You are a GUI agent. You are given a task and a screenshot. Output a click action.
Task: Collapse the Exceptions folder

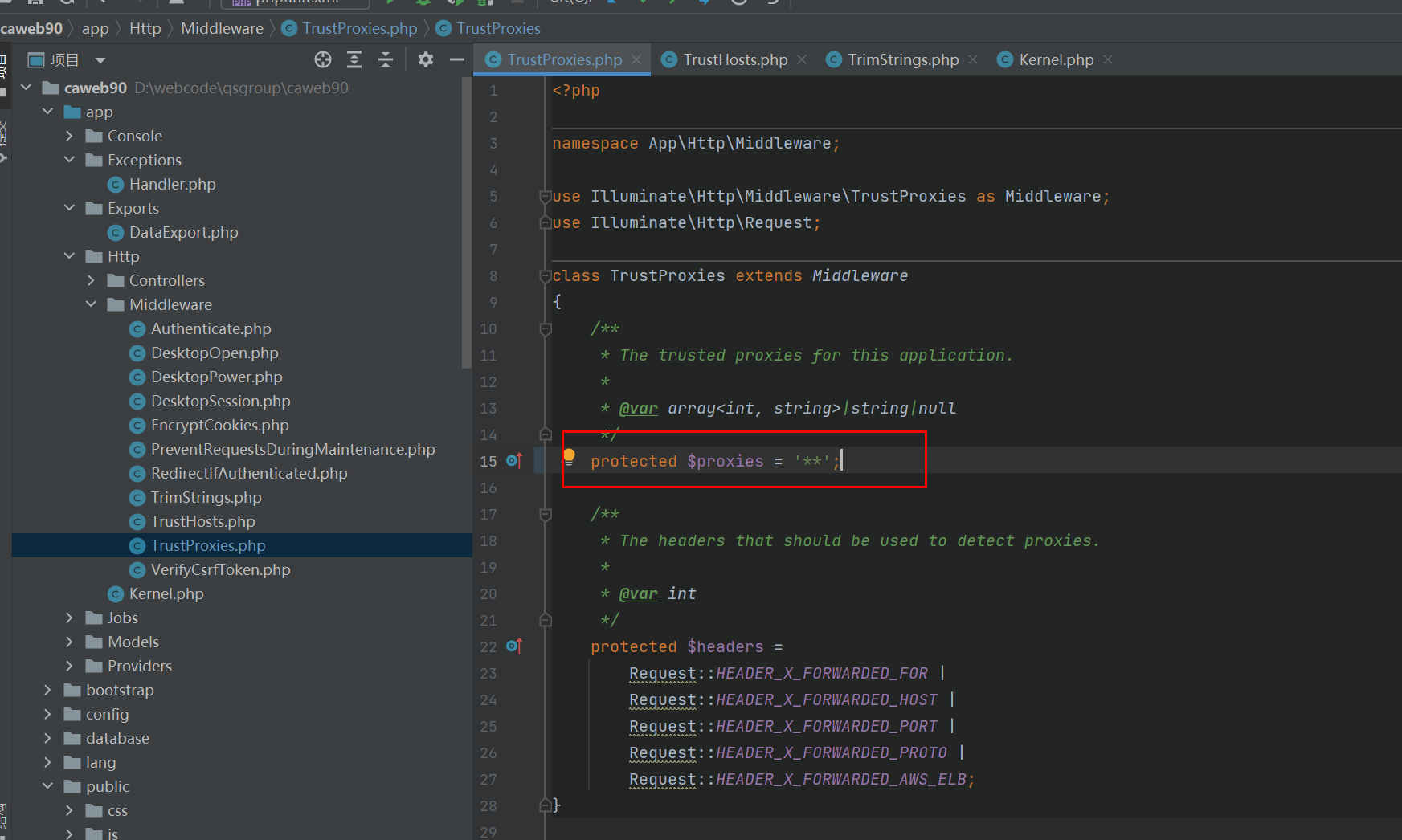[69, 160]
